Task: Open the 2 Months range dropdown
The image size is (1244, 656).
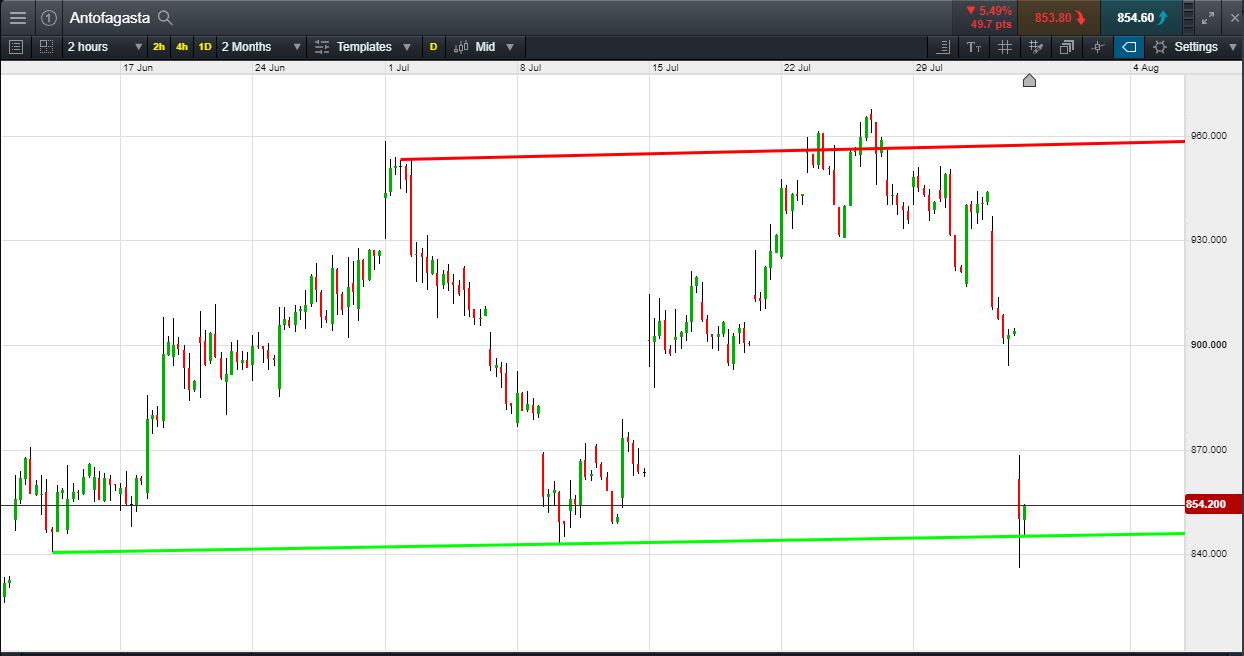Action: [x=260, y=46]
